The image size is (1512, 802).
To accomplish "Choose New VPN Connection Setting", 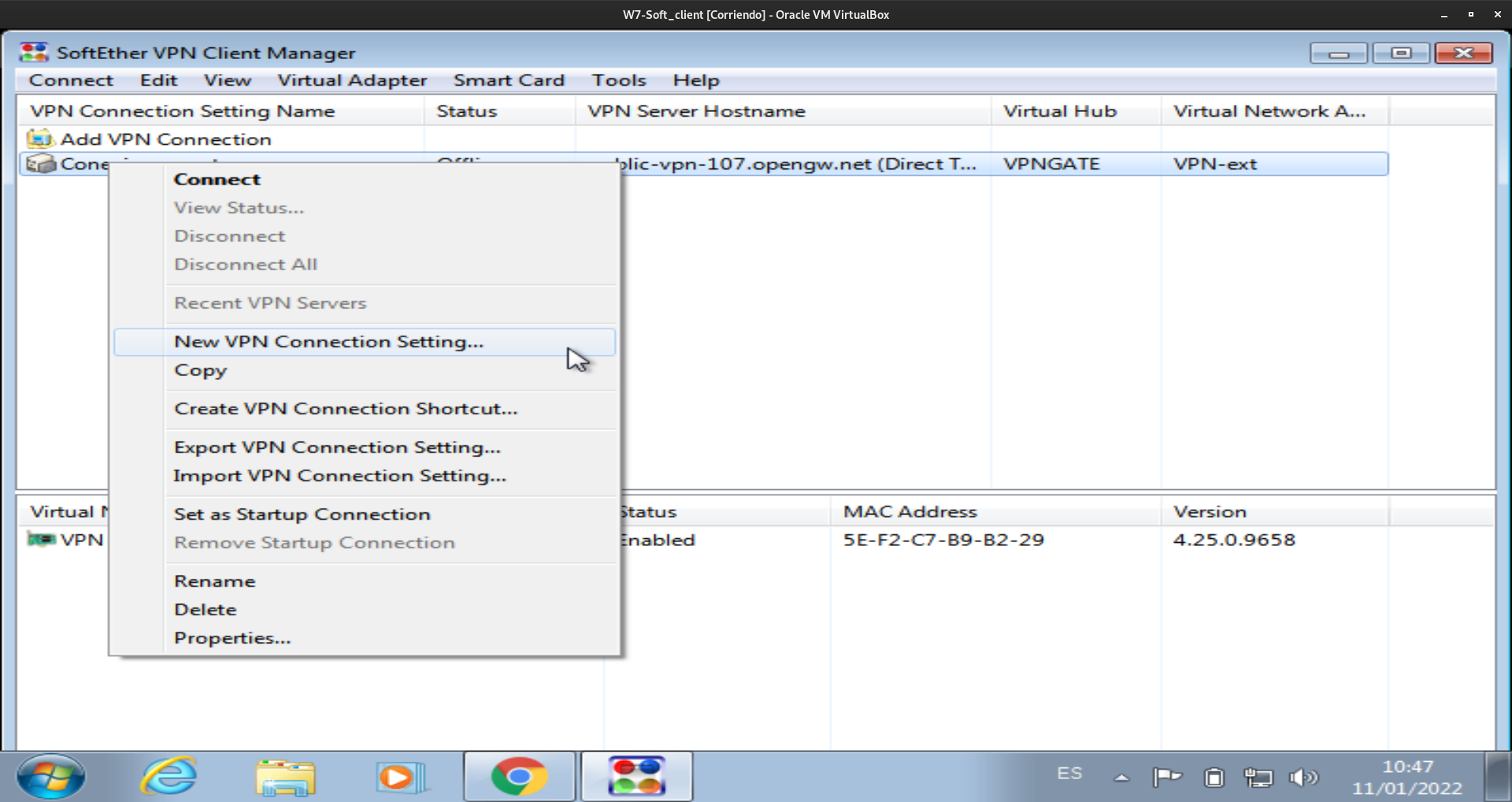I will point(328,342).
